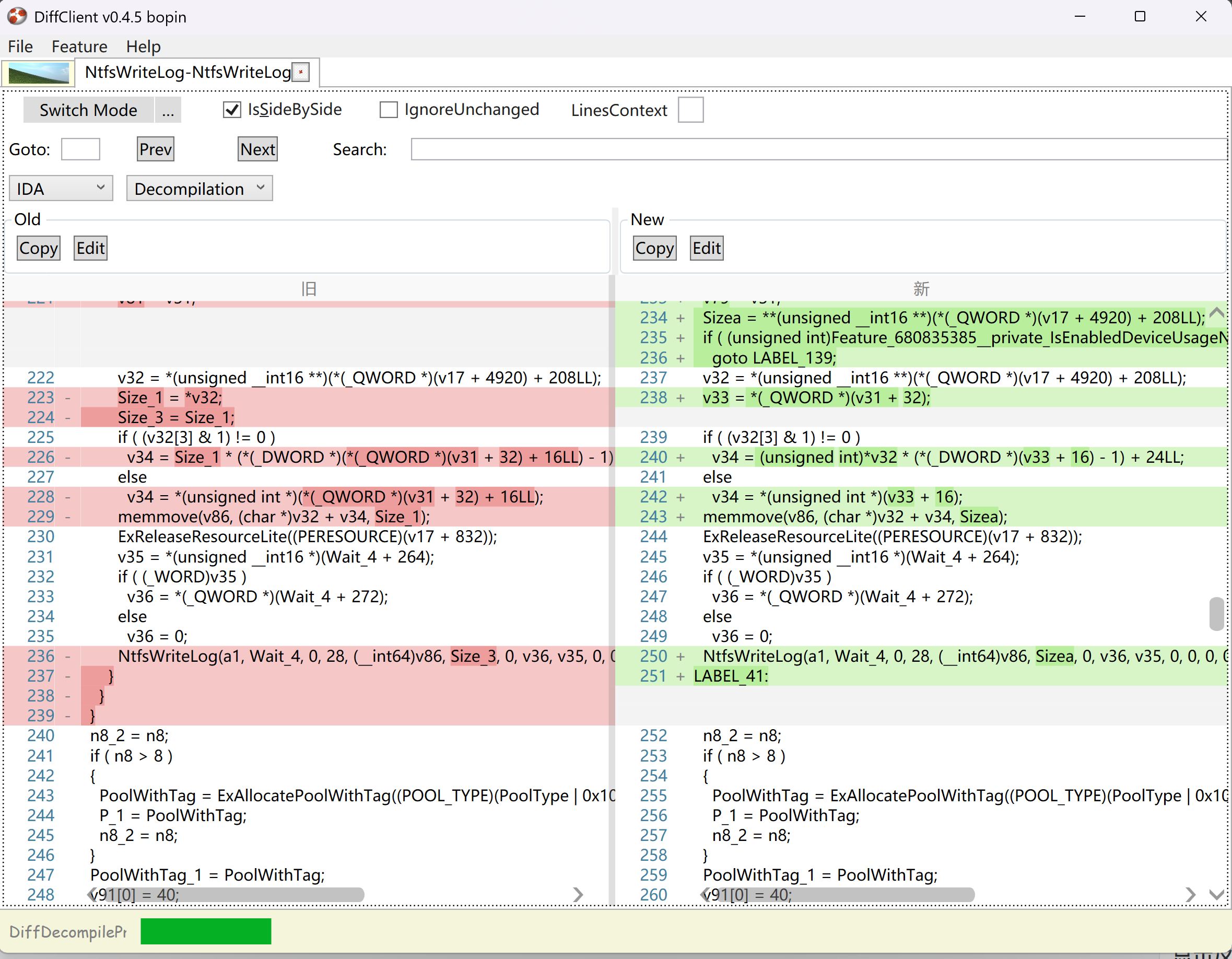This screenshot has width=1232, height=959.
Task: Click the ellipsis button beside Switch Mode
Action: click(x=168, y=110)
